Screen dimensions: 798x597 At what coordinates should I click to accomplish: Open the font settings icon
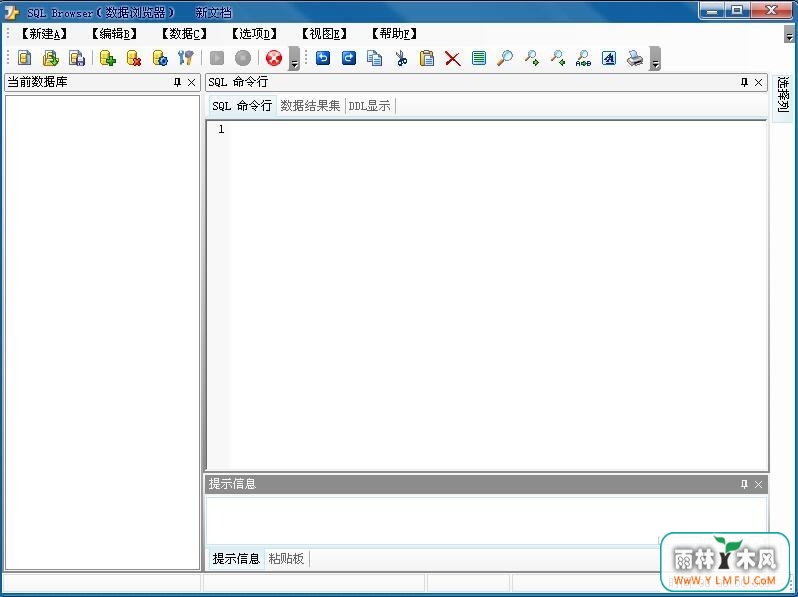tap(609, 58)
